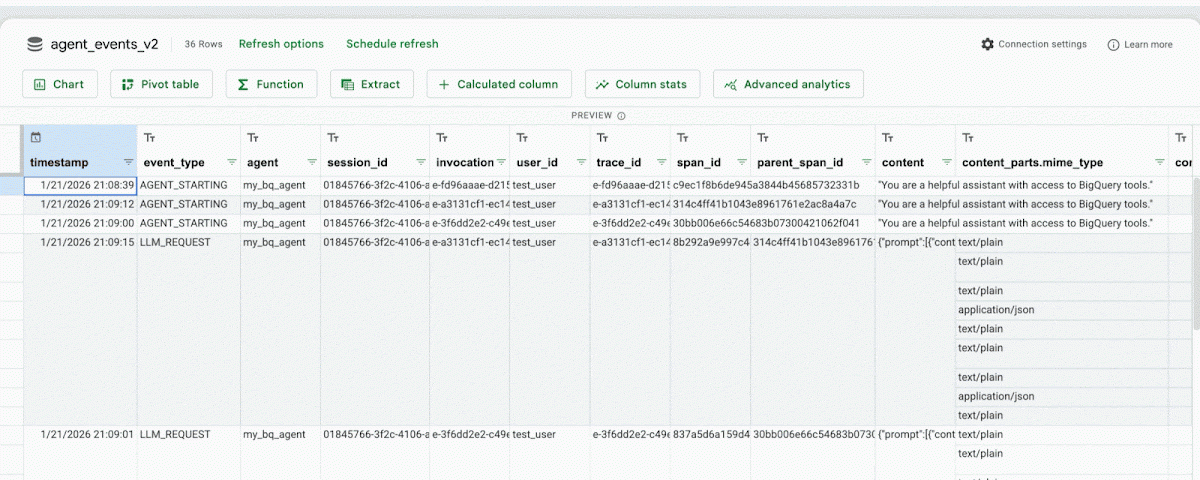Open the content column filter menu

click(x=947, y=162)
